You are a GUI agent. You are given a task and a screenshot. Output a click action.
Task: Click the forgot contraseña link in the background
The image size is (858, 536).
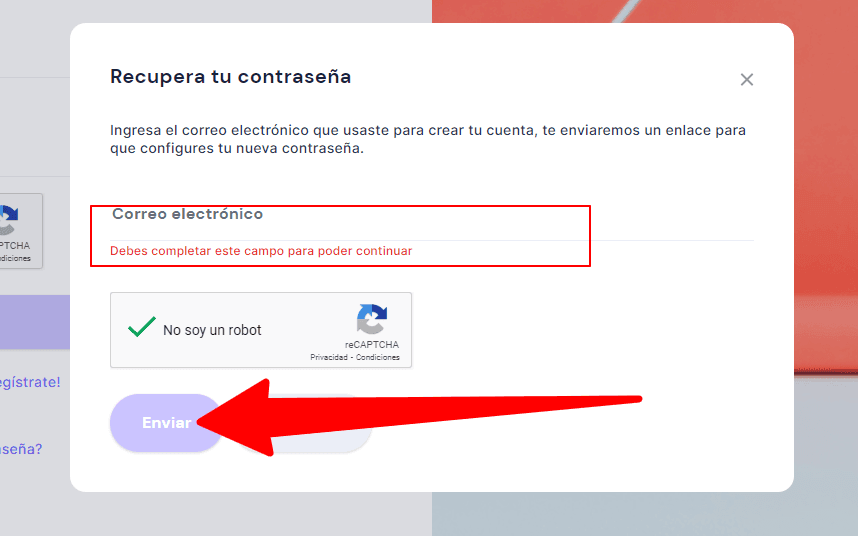pyautogui.click(x=21, y=449)
